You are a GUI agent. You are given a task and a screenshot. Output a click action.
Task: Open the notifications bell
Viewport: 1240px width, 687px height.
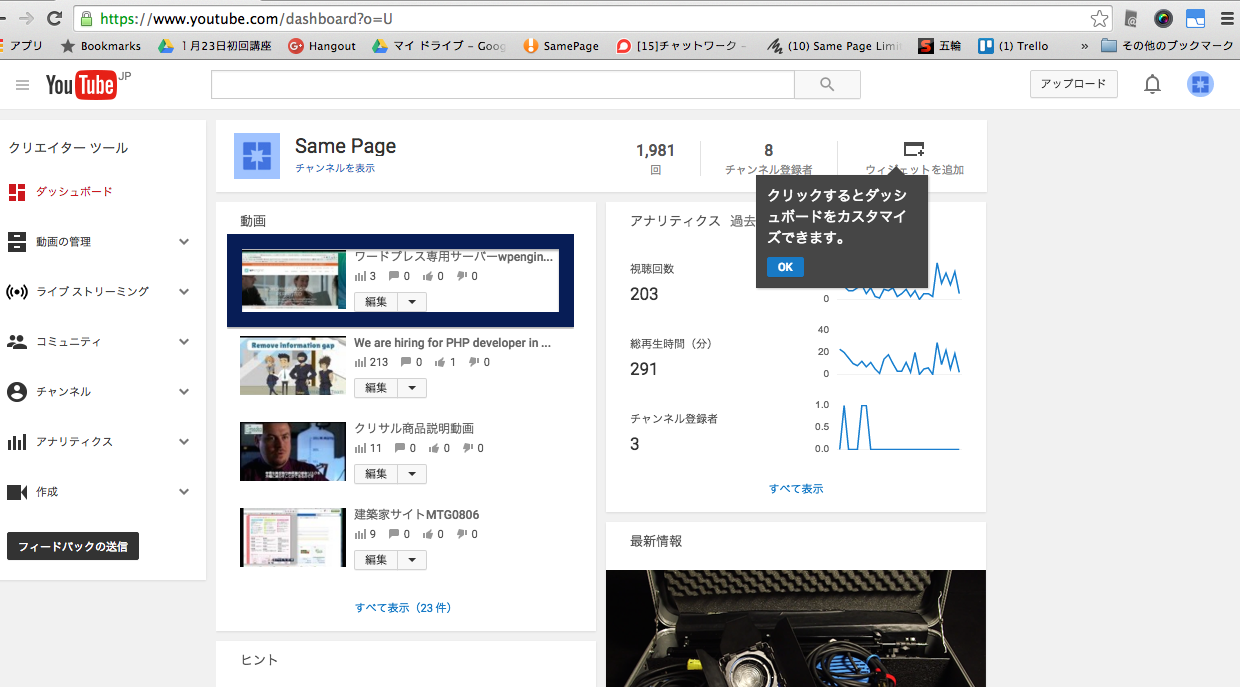coord(1152,85)
